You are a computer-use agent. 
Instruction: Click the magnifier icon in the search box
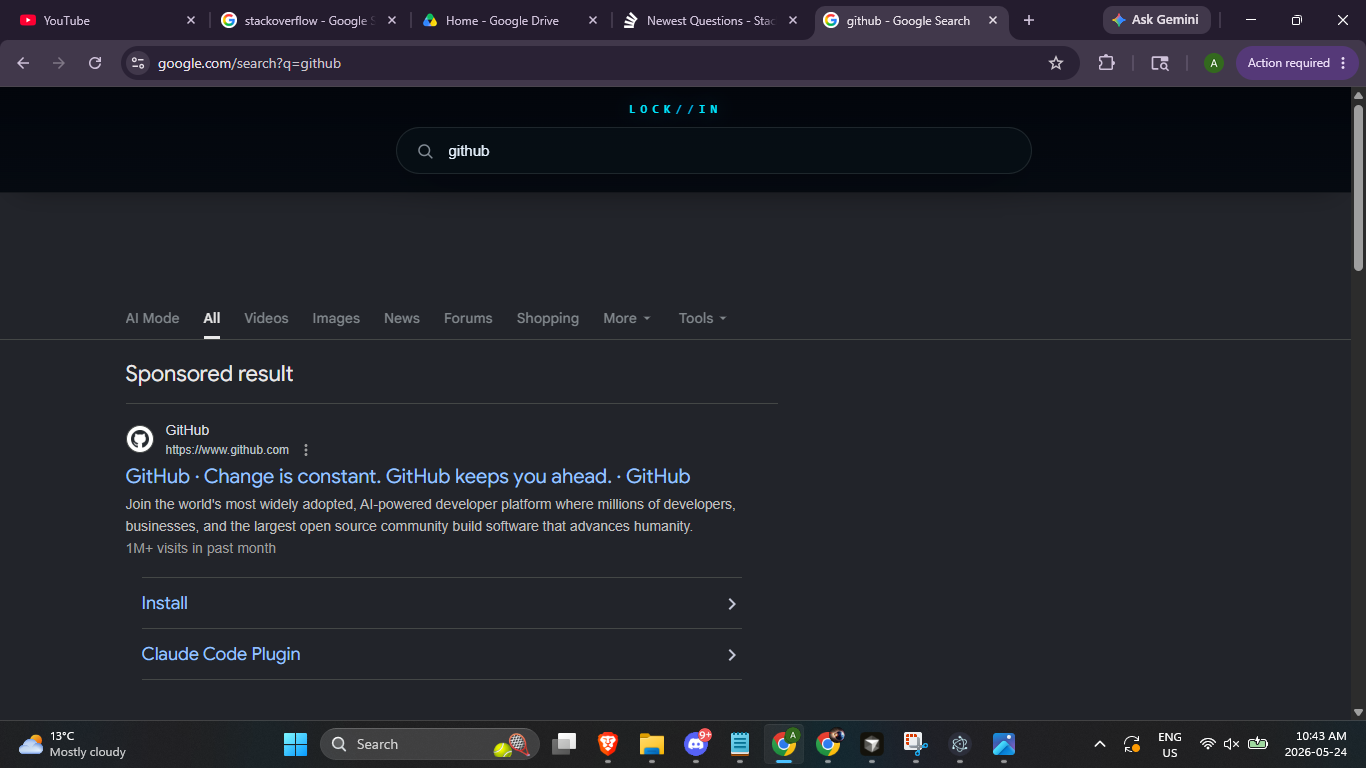pos(425,151)
